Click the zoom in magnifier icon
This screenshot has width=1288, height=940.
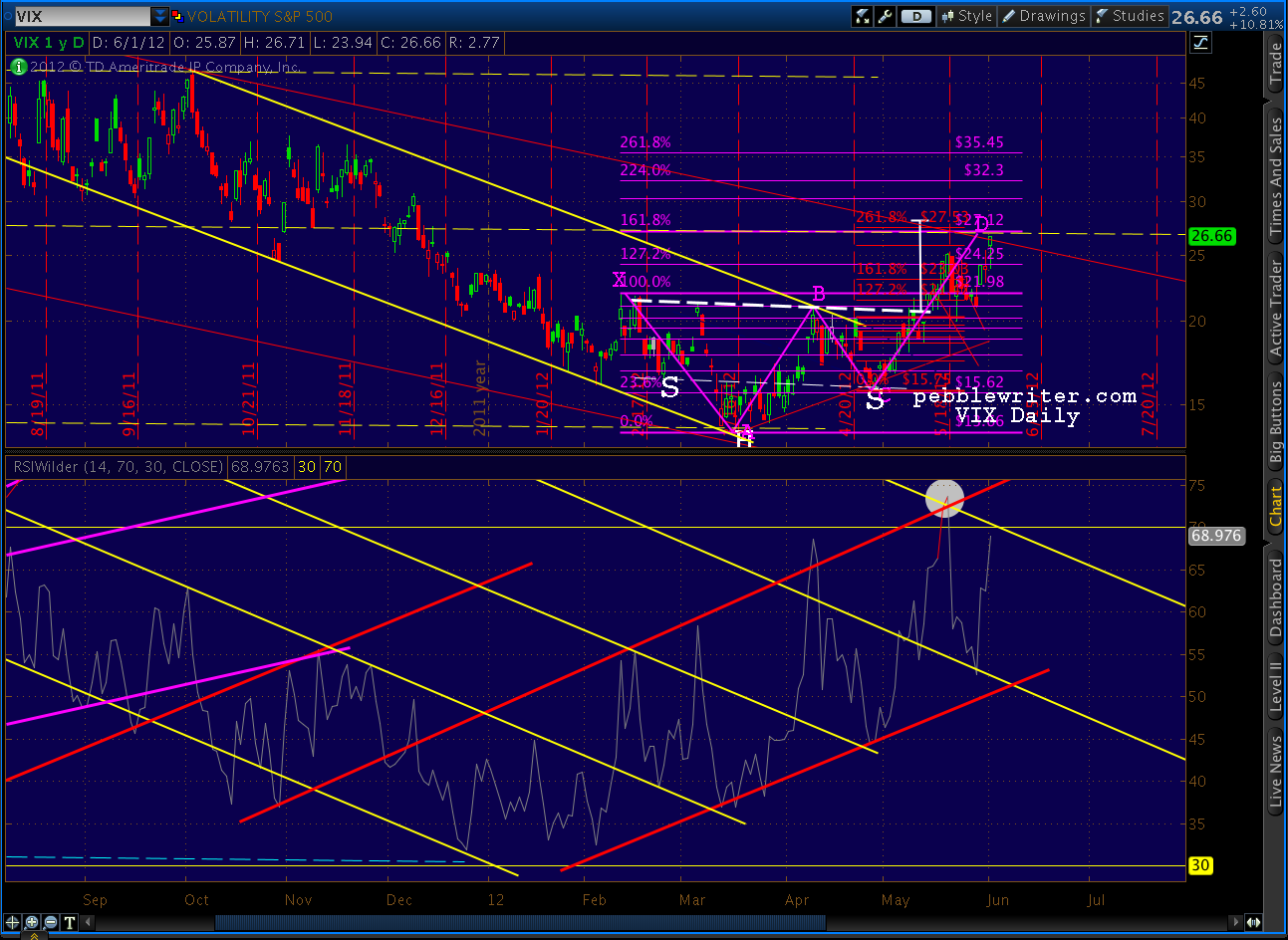pyautogui.click(x=32, y=923)
